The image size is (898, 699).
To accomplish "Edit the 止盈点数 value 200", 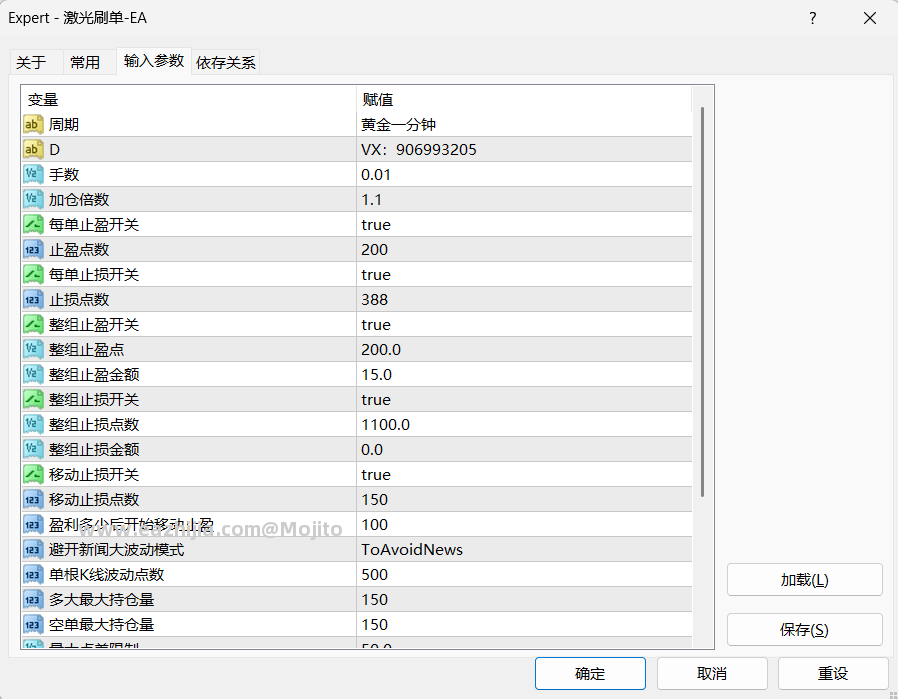I will 524,250.
